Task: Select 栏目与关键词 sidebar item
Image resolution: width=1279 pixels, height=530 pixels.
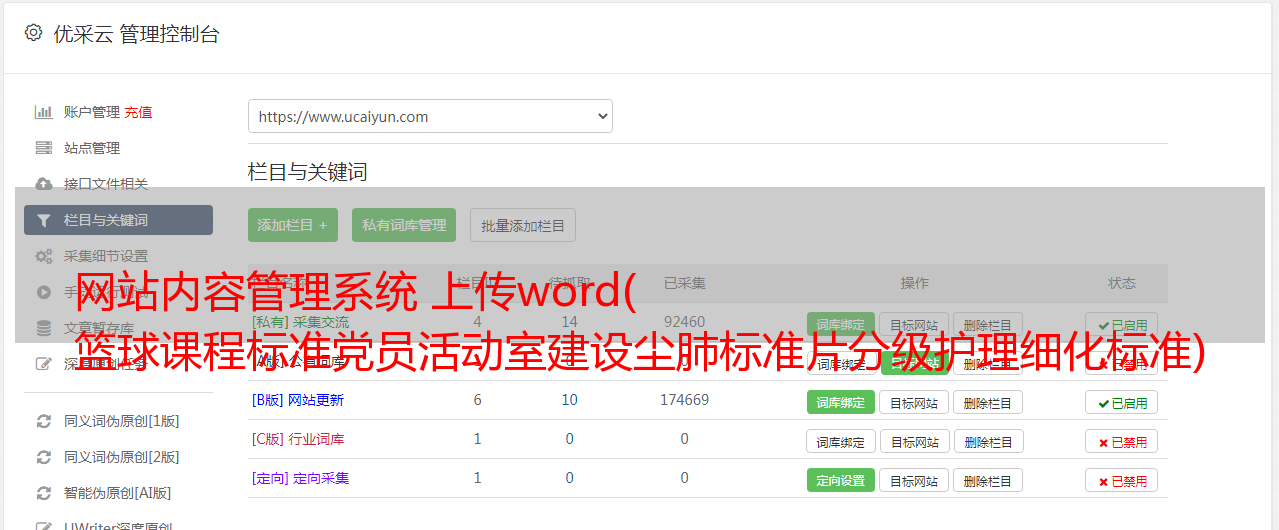Action: click(x=118, y=220)
